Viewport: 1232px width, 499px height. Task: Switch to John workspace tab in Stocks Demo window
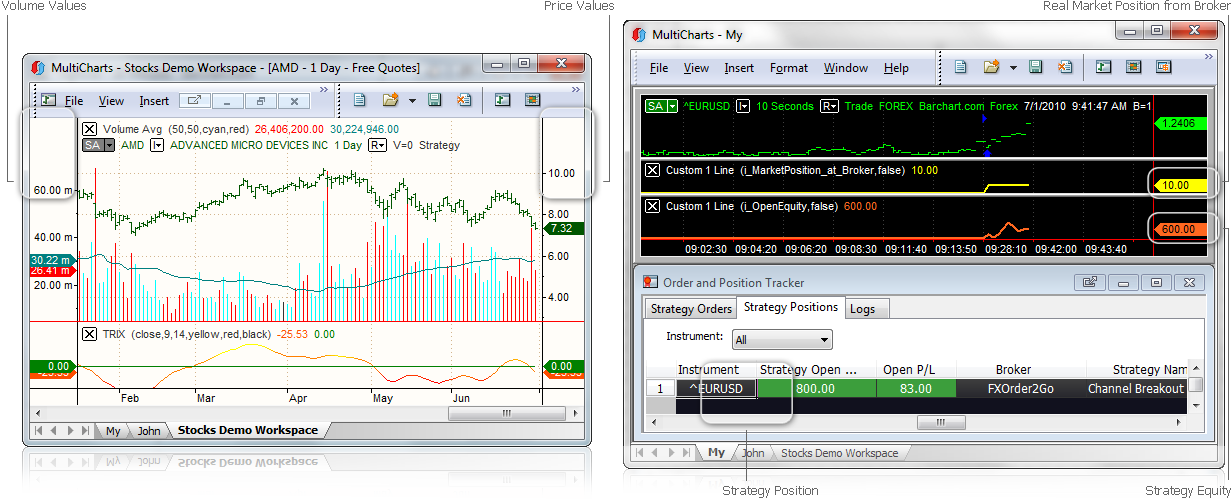[x=148, y=431]
